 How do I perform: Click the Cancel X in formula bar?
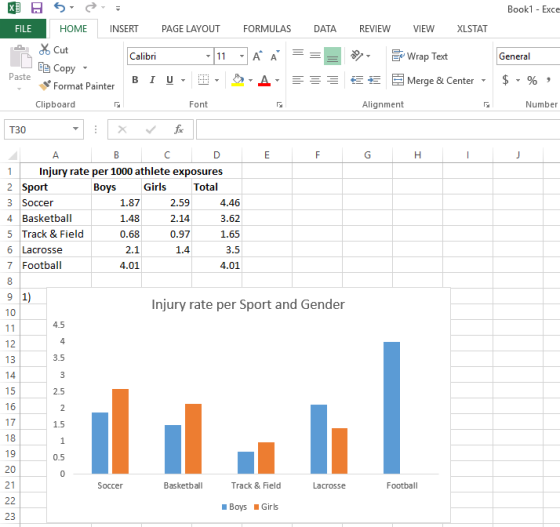(122, 130)
